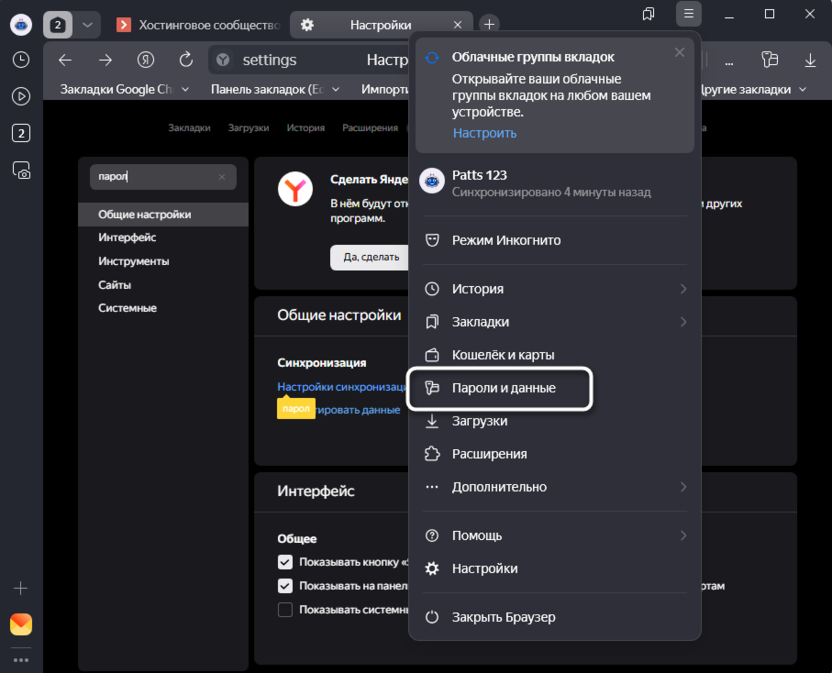The width and height of the screenshot is (832, 673).
Task: Open the downloads arrow icon in toolbar
Action: (x=810, y=60)
